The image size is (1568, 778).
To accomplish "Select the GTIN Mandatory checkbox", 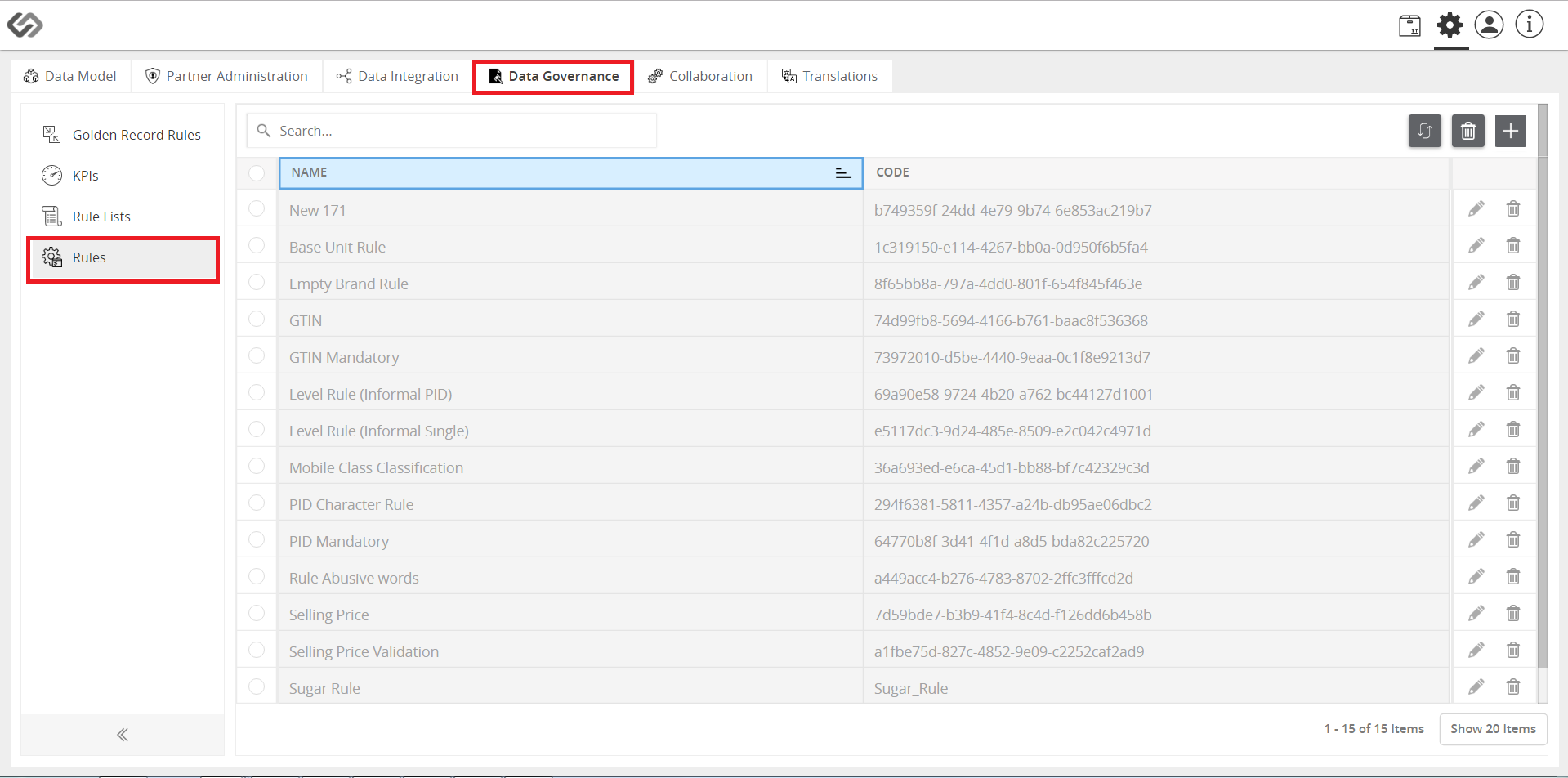I will [257, 355].
